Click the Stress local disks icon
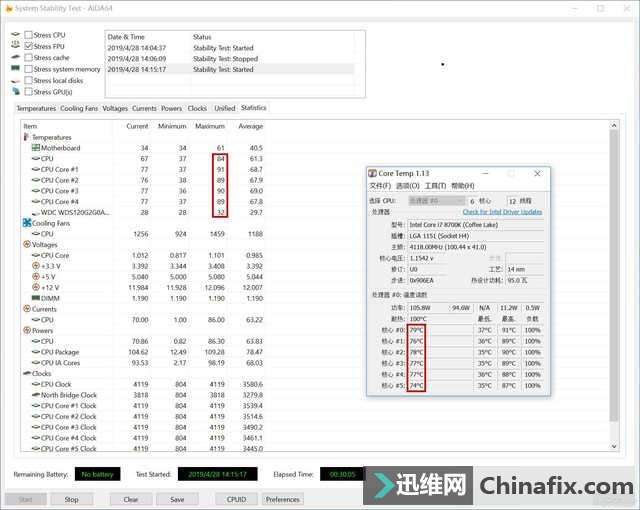 (x=16, y=81)
